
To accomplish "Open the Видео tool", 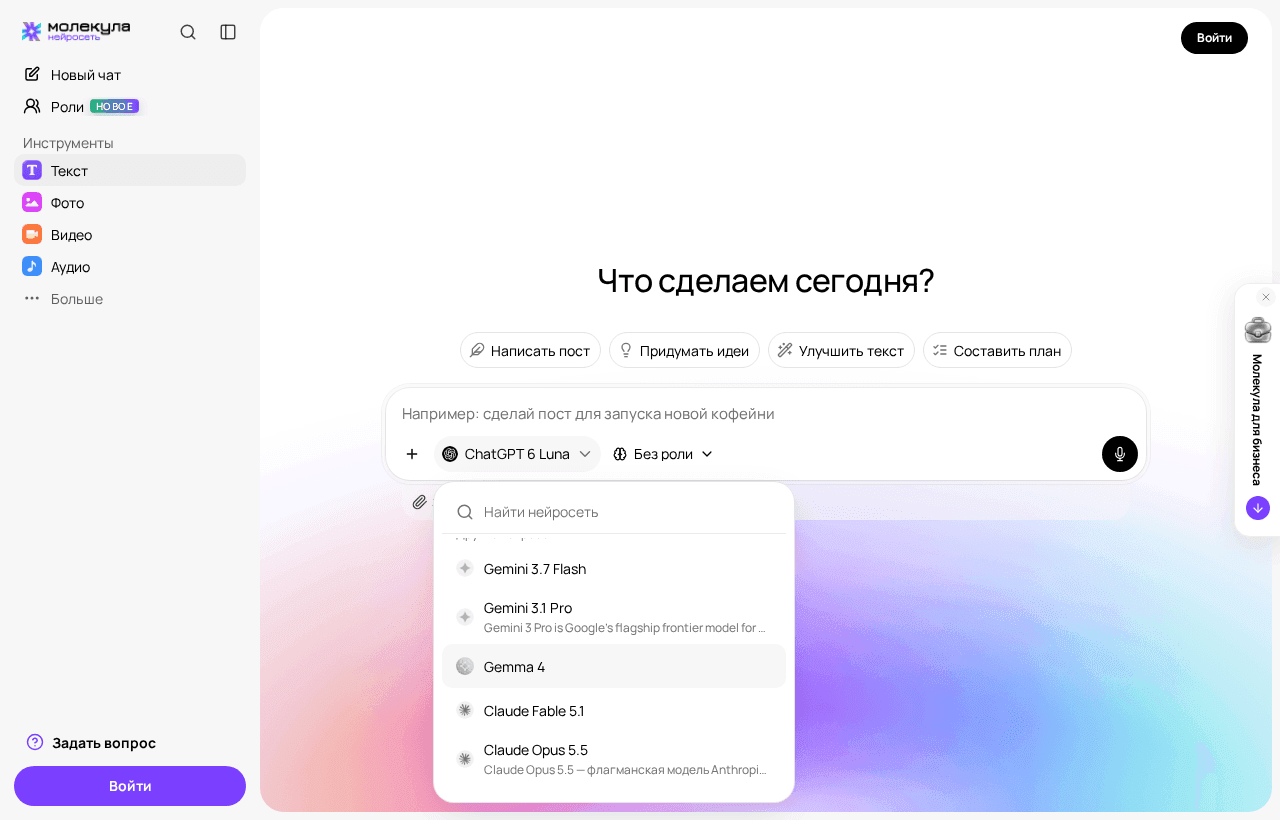I will coord(130,234).
